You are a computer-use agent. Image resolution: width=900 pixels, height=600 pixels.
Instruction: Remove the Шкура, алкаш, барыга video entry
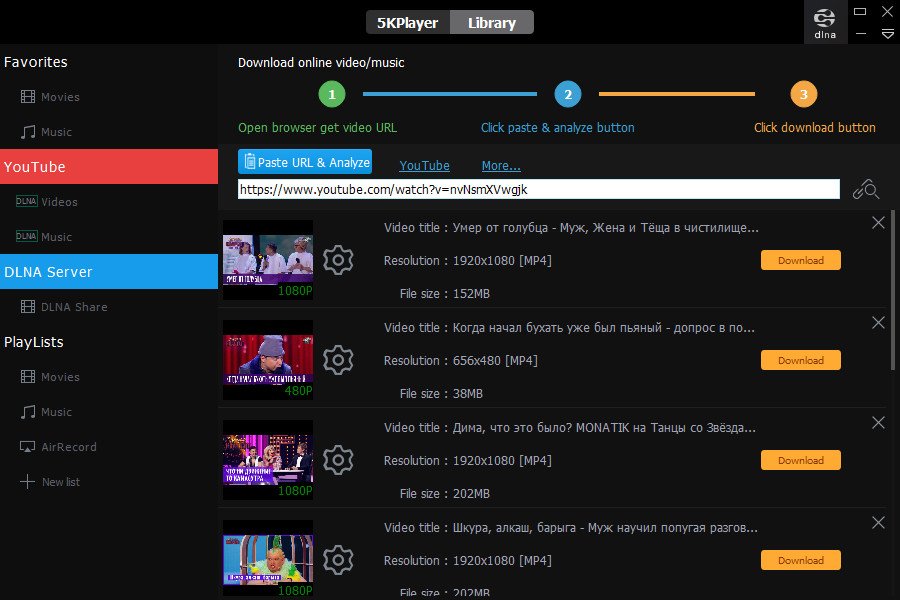click(x=878, y=522)
